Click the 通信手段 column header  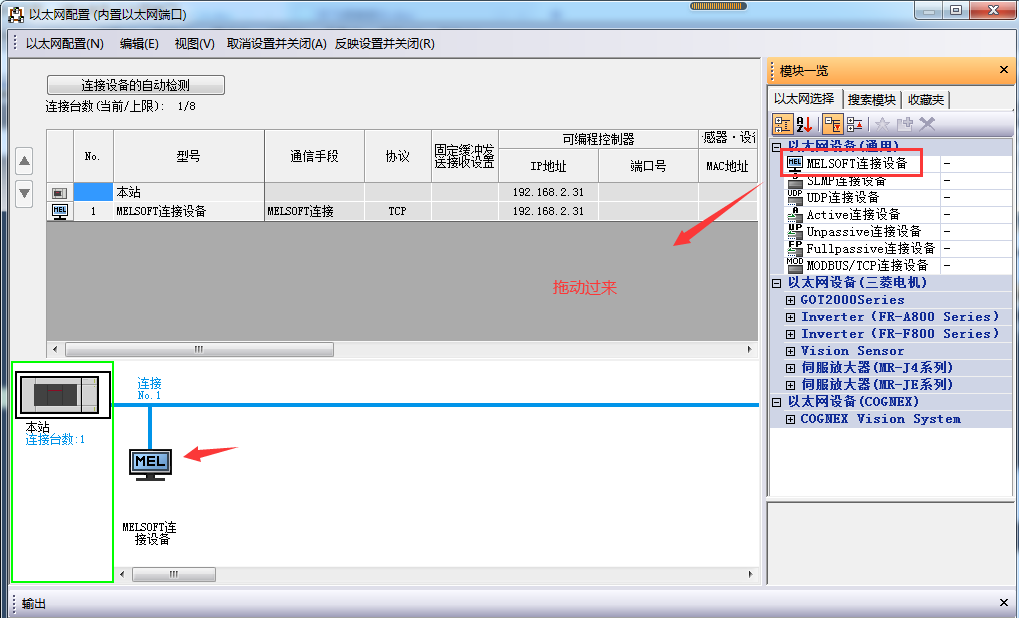tap(315, 156)
